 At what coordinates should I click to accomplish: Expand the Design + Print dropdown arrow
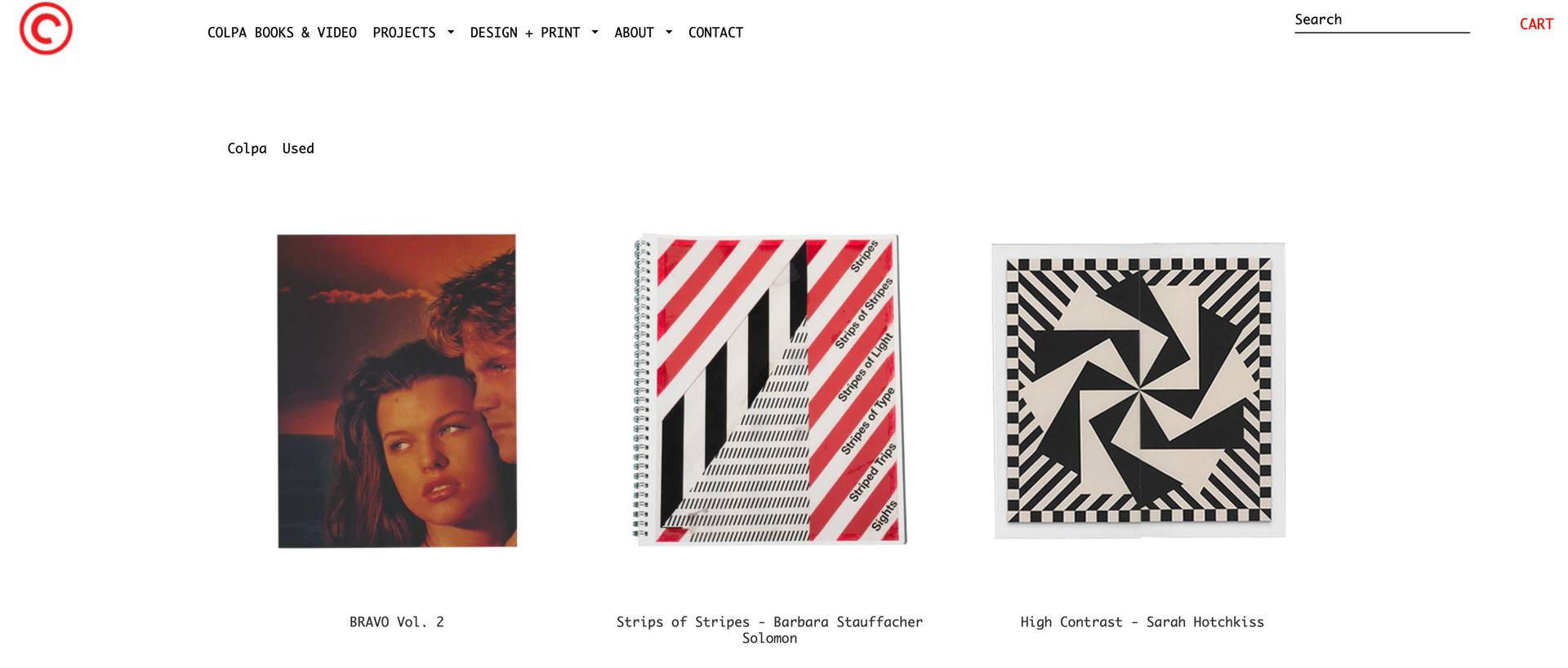(x=595, y=33)
